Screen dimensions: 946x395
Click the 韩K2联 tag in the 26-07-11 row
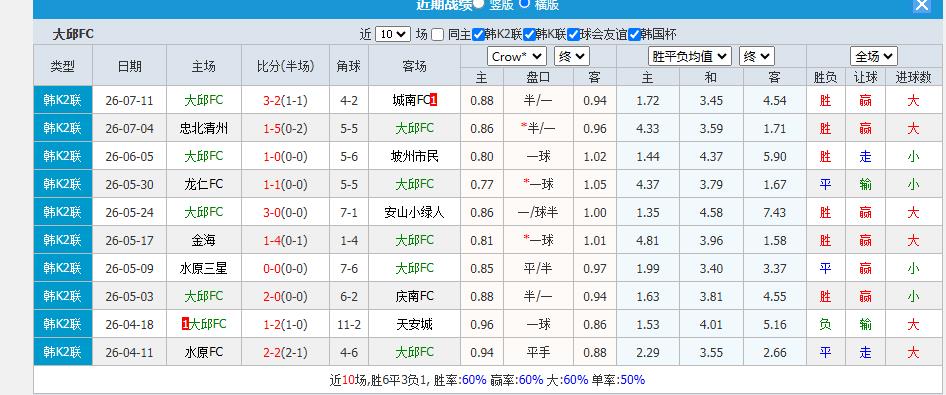(63, 100)
